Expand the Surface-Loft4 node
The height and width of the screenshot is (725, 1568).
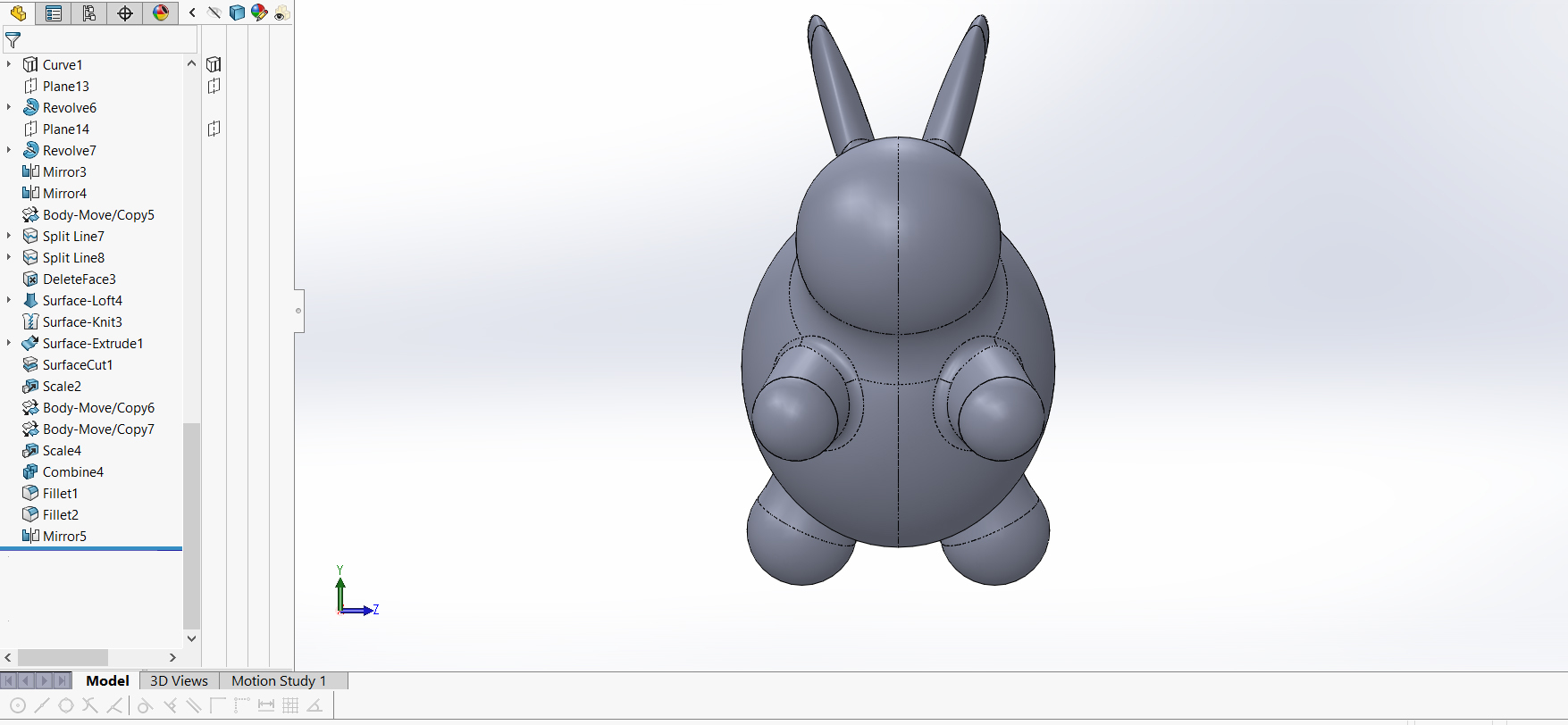click(x=9, y=300)
